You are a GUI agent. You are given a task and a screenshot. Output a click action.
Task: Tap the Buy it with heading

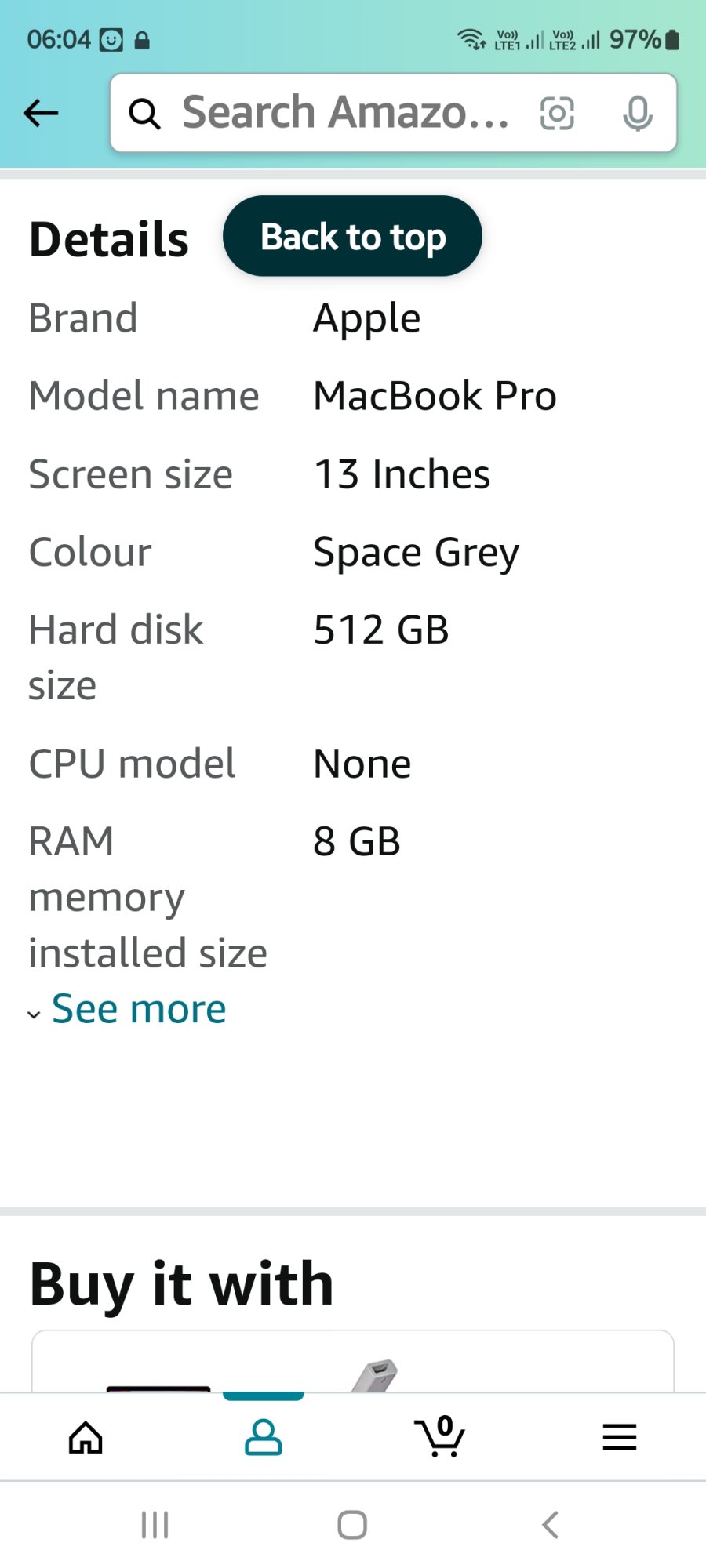182,1285
